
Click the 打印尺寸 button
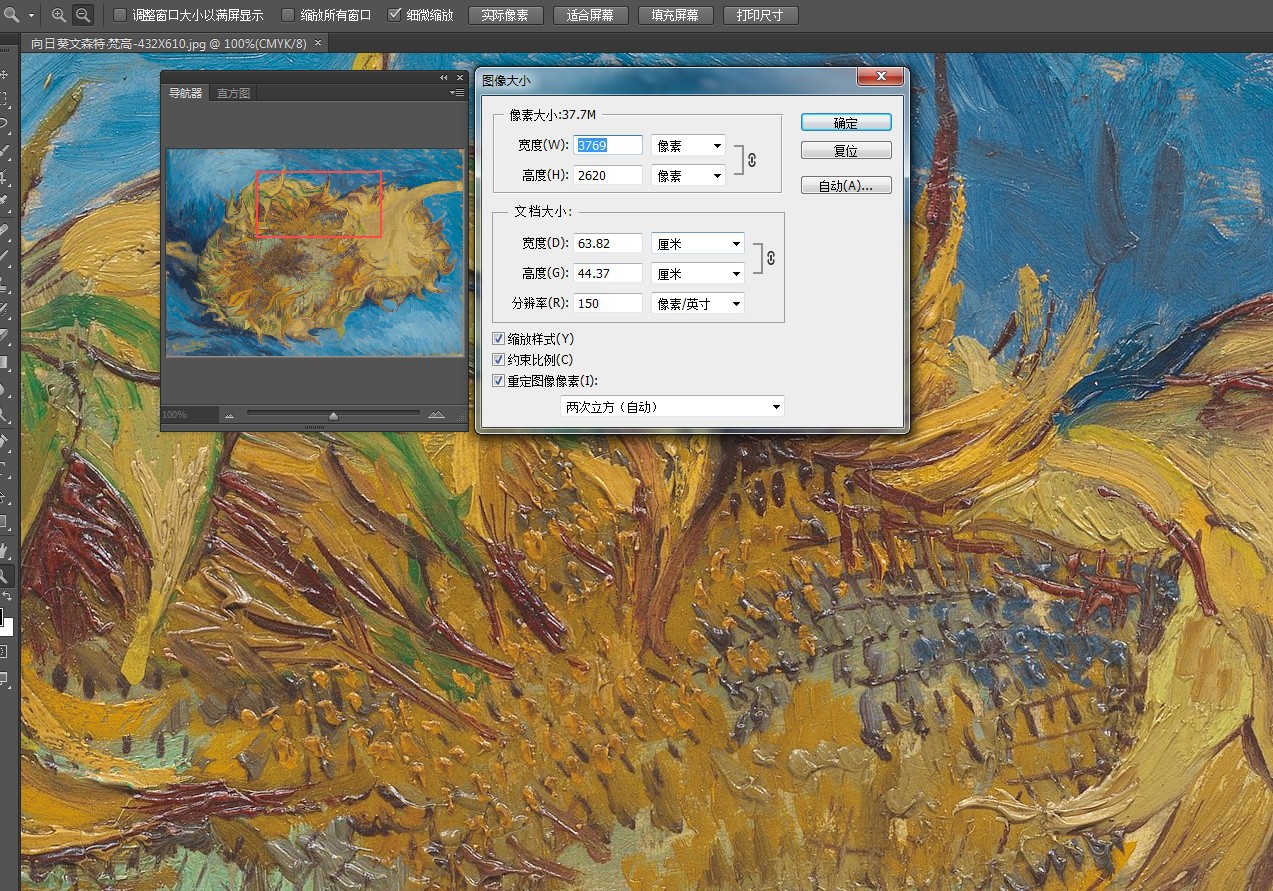coord(760,15)
